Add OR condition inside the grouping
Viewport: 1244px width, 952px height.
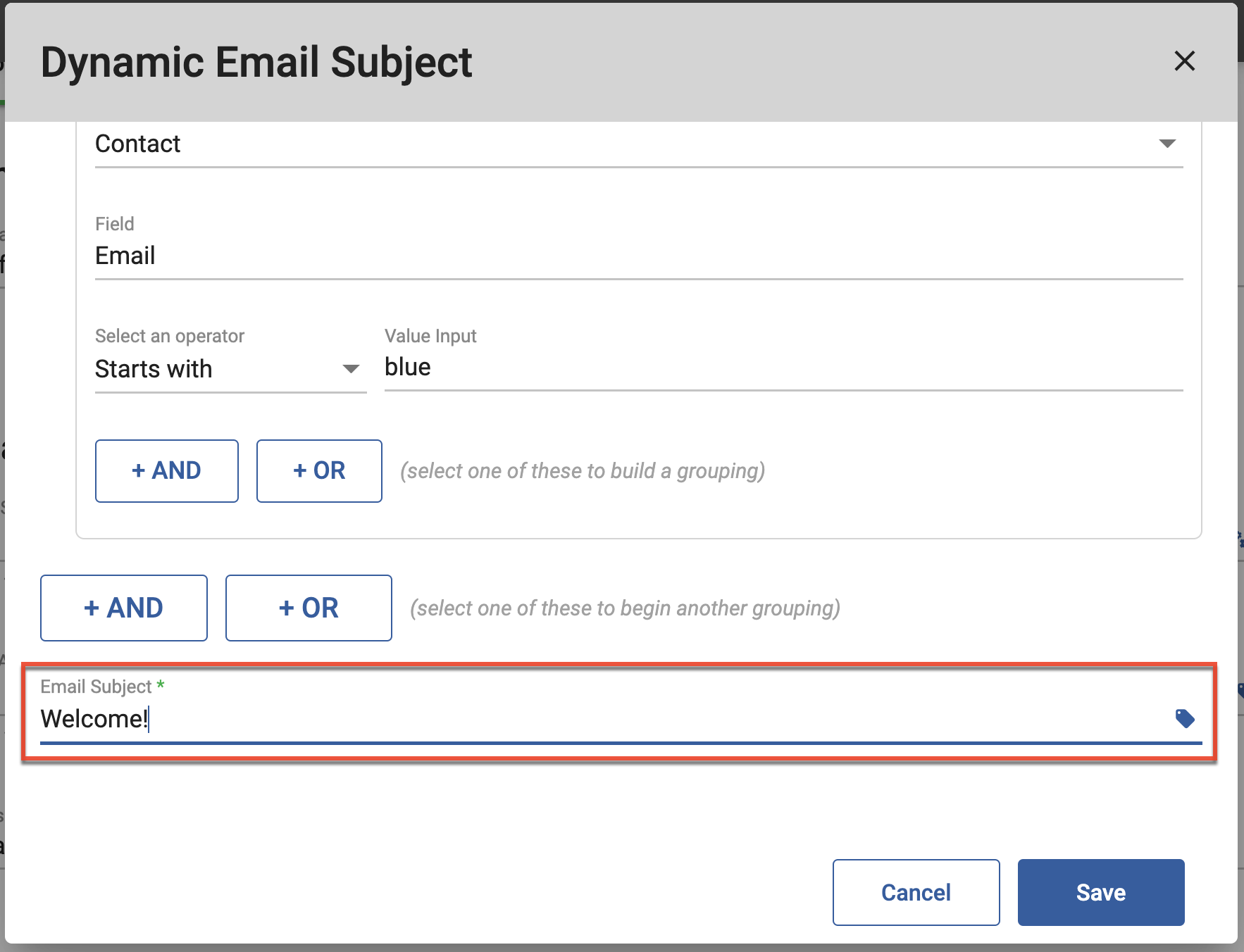(319, 471)
